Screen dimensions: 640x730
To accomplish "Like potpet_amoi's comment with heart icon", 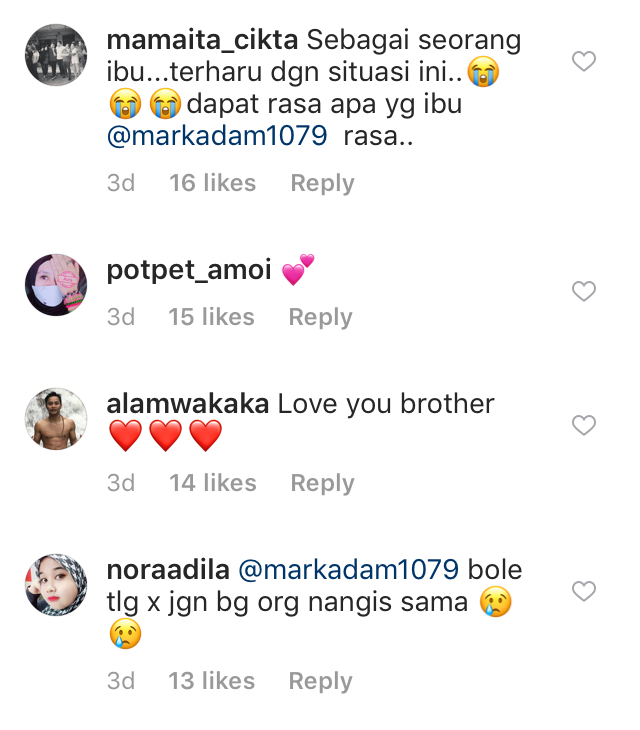I will 584,291.
